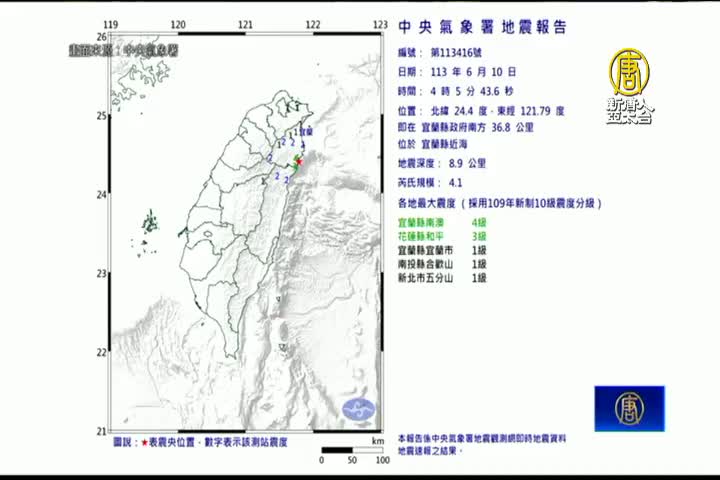Click the km distance scale bar
Image resolution: width=720 pixels, height=480 pixels.
click(x=351, y=452)
